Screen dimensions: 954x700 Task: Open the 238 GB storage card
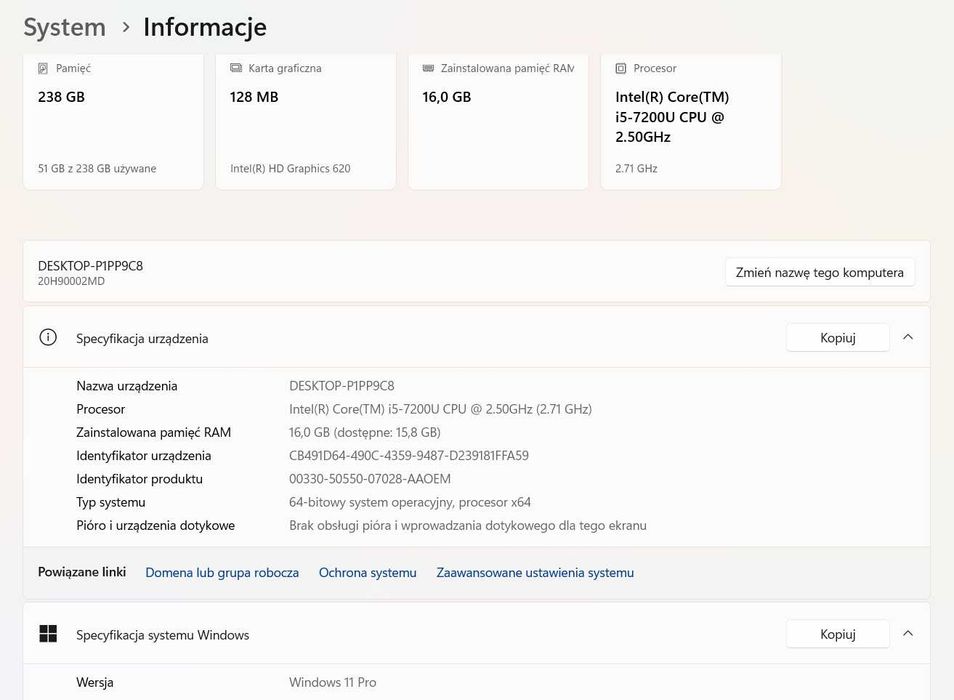(112, 120)
